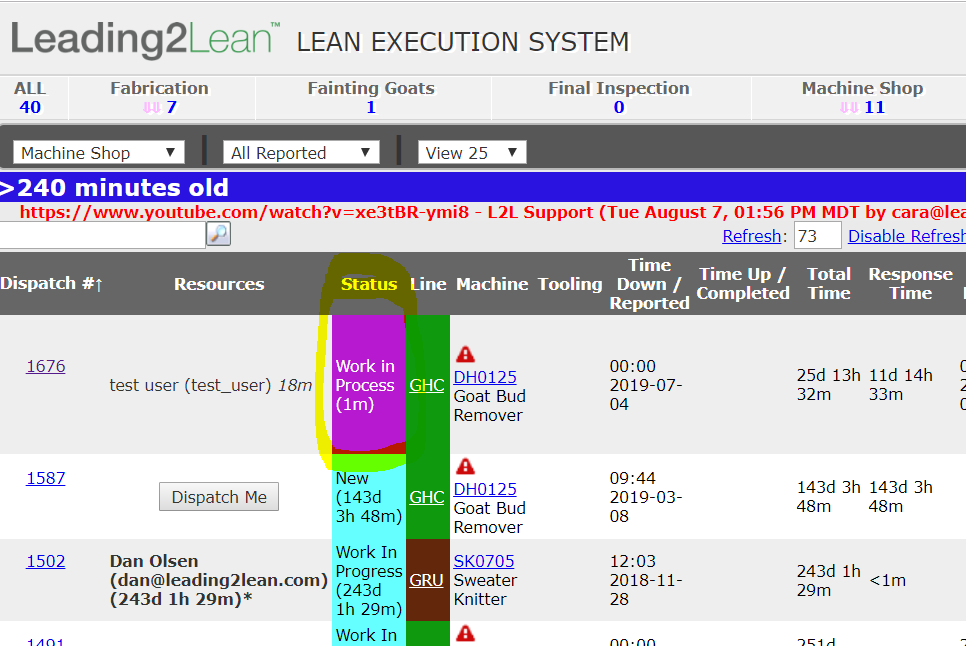Screen dimensions: 966x646
Task: Click the <1m response time value
Action: click(x=887, y=581)
